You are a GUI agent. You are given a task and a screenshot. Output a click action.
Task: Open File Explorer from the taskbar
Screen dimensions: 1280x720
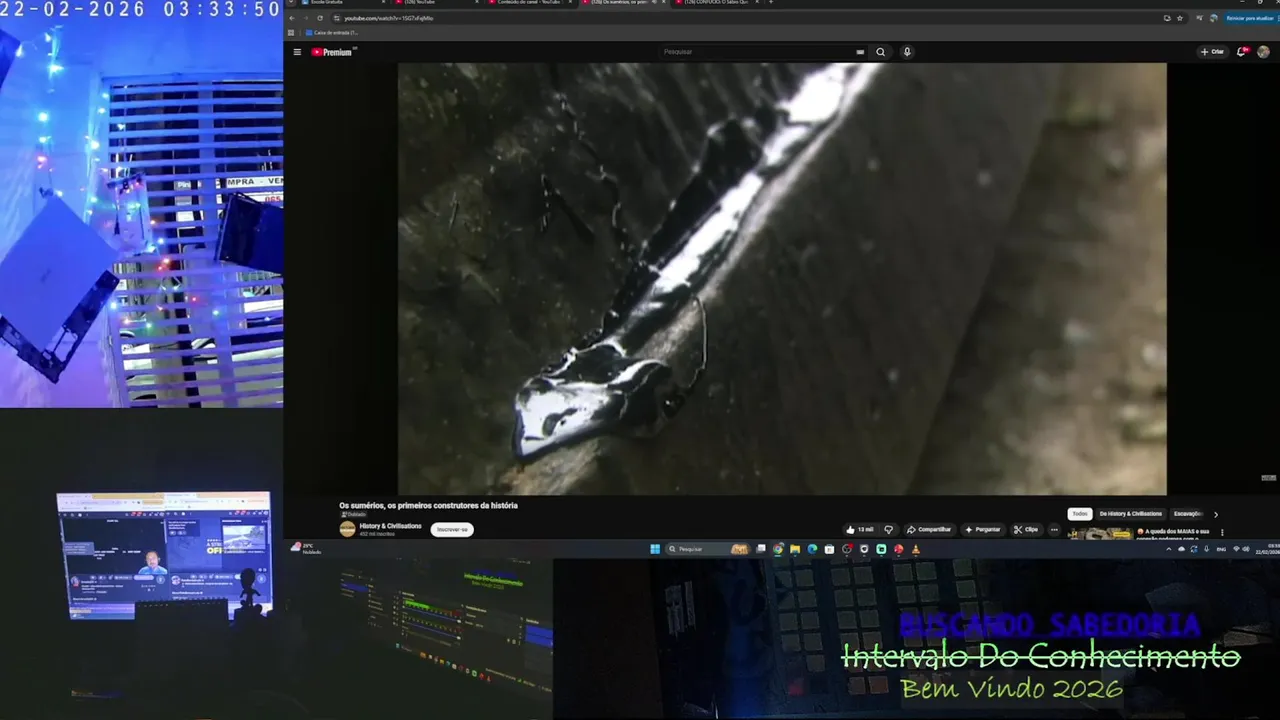click(x=795, y=549)
